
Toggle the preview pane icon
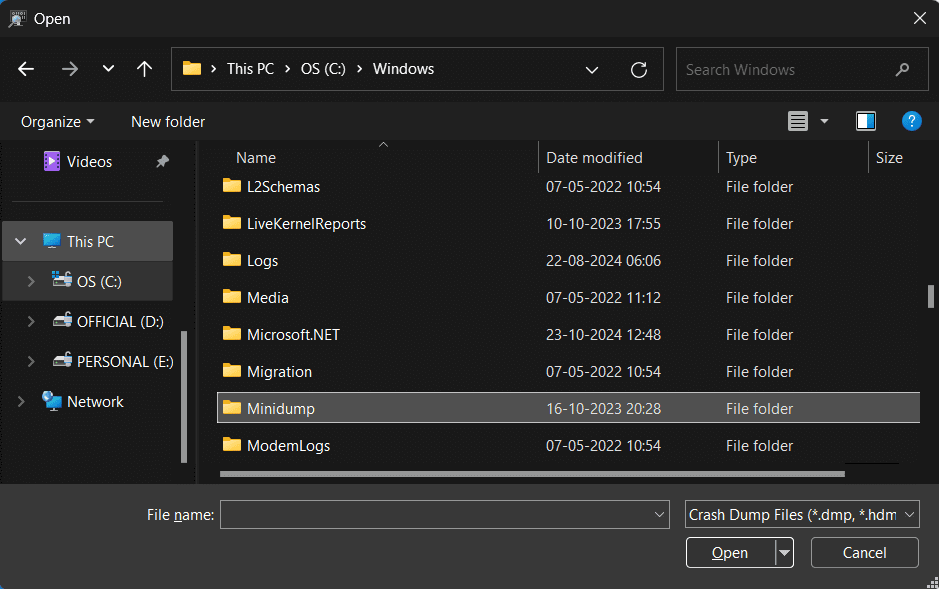point(865,120)
